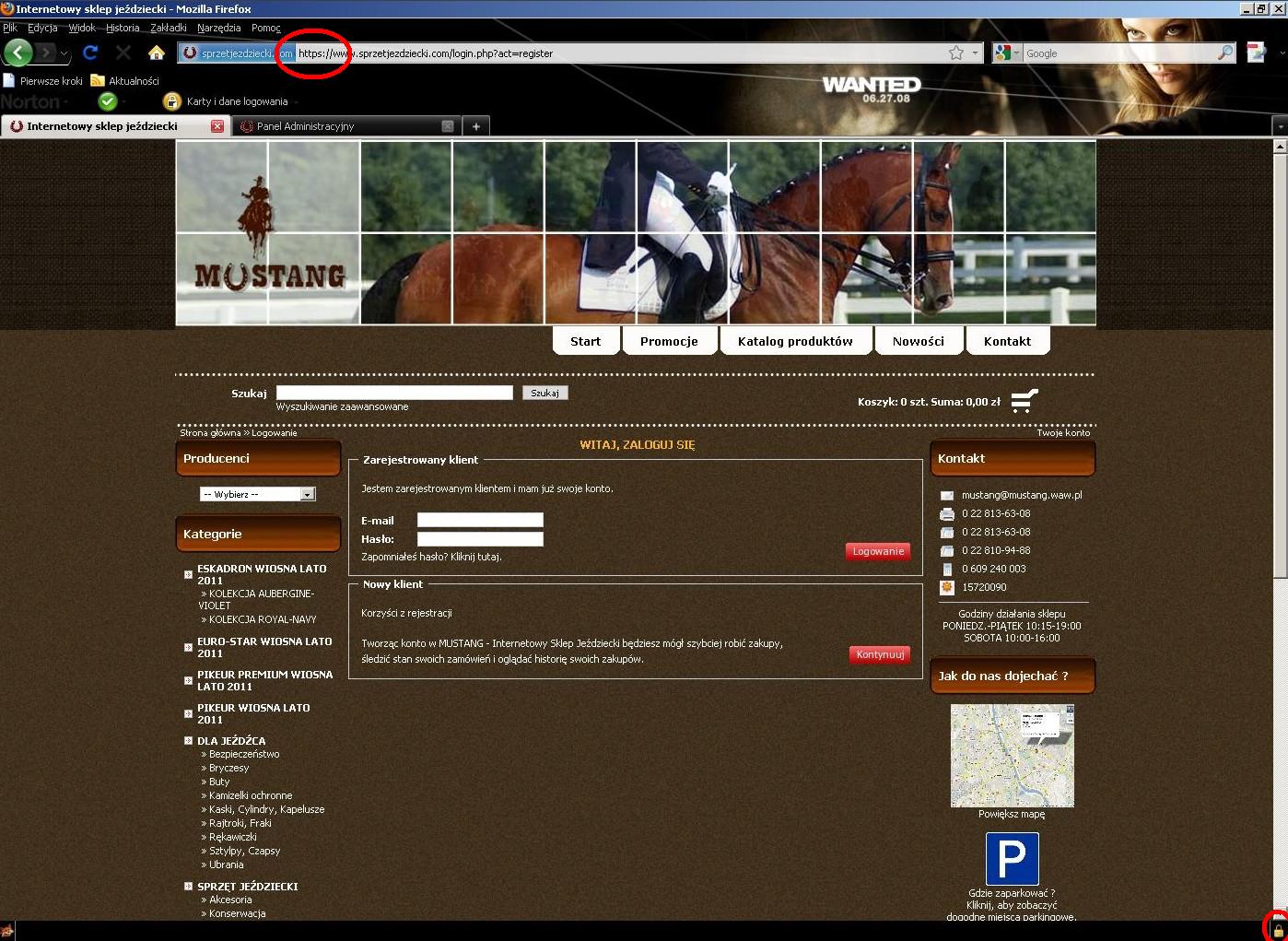1288x941 pixels.
Task: Click the notes add-on icon in the toolbar
Action: 1257,53
